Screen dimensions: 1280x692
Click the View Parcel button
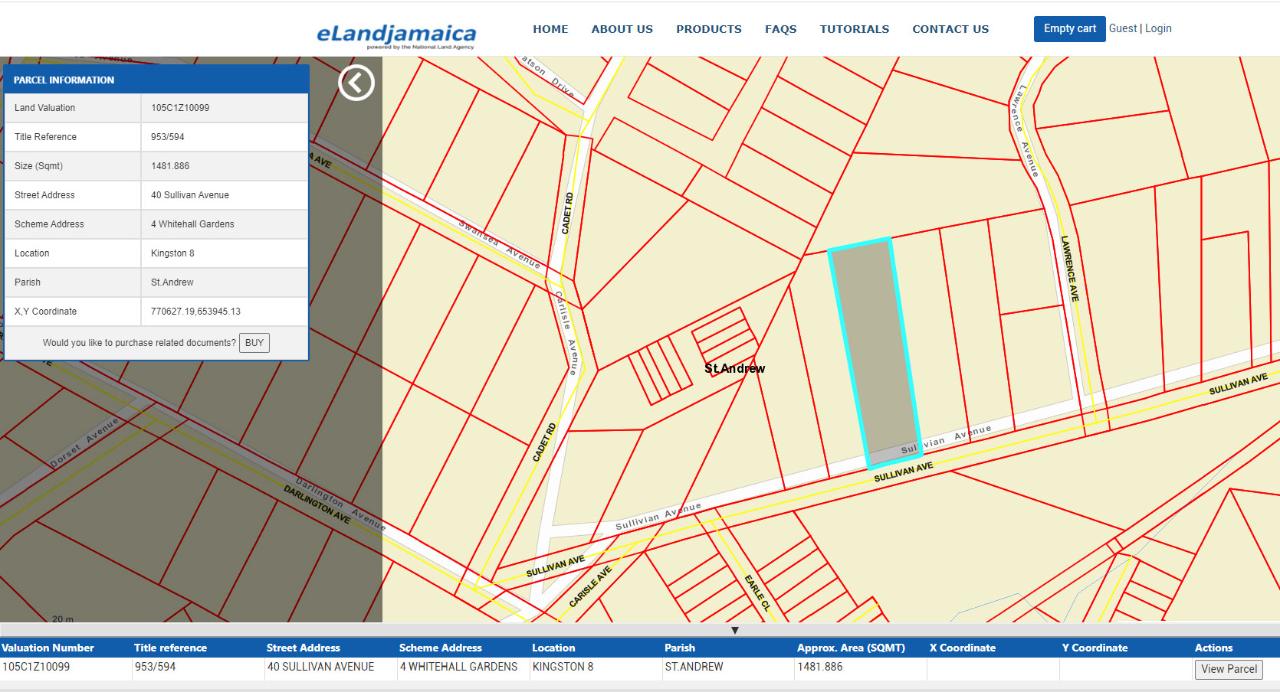click(x=1229, y=669)
